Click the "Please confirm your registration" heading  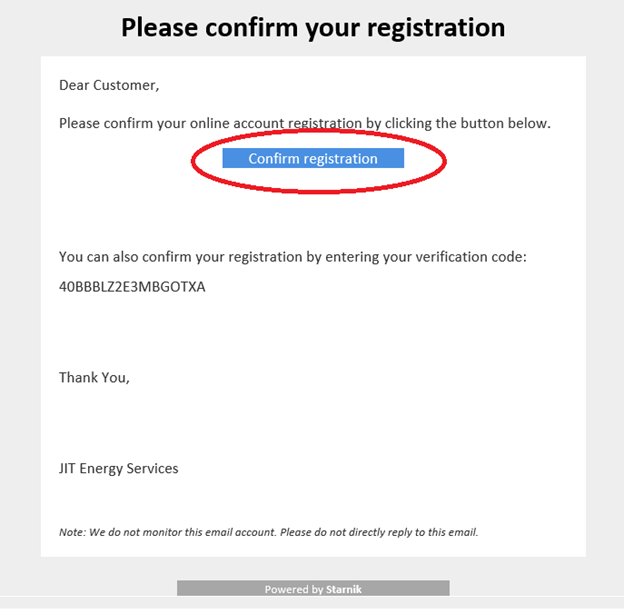[x=312, y=26]
